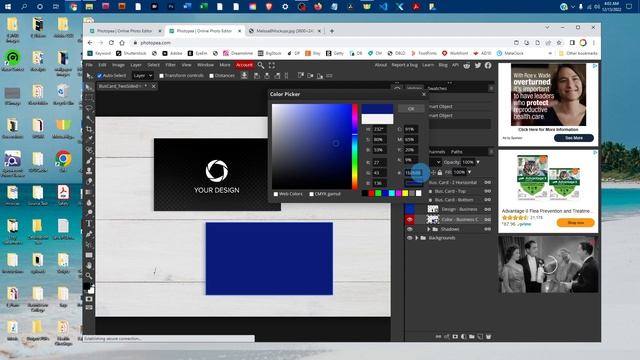Click the download icon in options bar
This screenshot has width=640, height=360.
point(244,76)
